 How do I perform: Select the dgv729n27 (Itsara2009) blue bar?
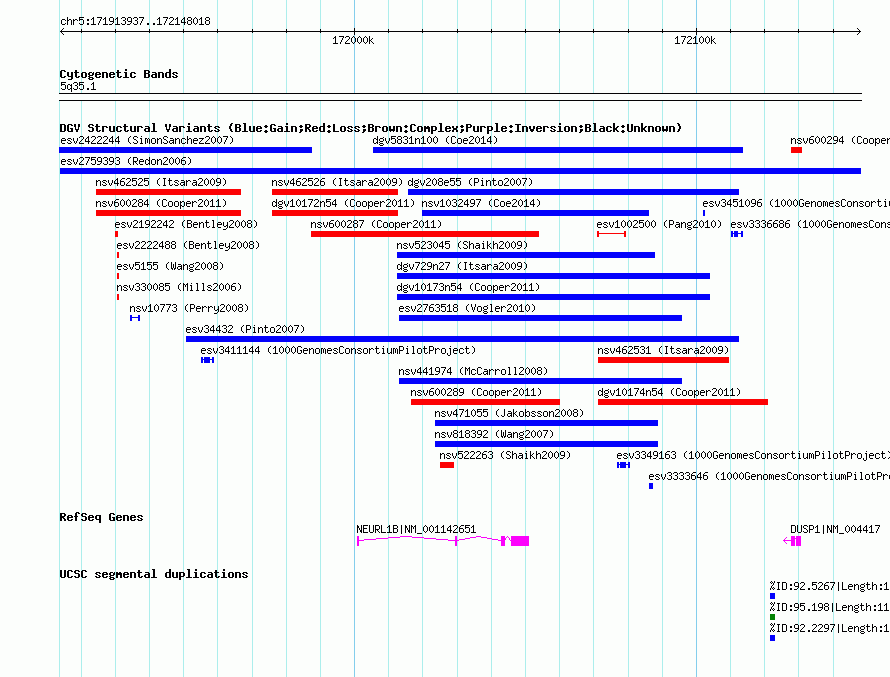pos(553,276)
